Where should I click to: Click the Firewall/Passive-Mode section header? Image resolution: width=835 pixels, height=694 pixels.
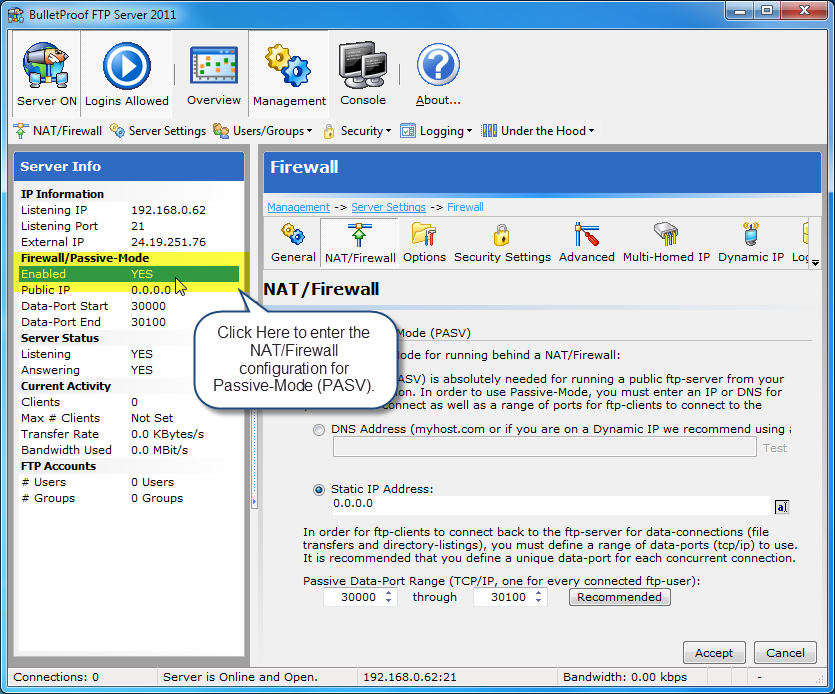tap(129, 258)
